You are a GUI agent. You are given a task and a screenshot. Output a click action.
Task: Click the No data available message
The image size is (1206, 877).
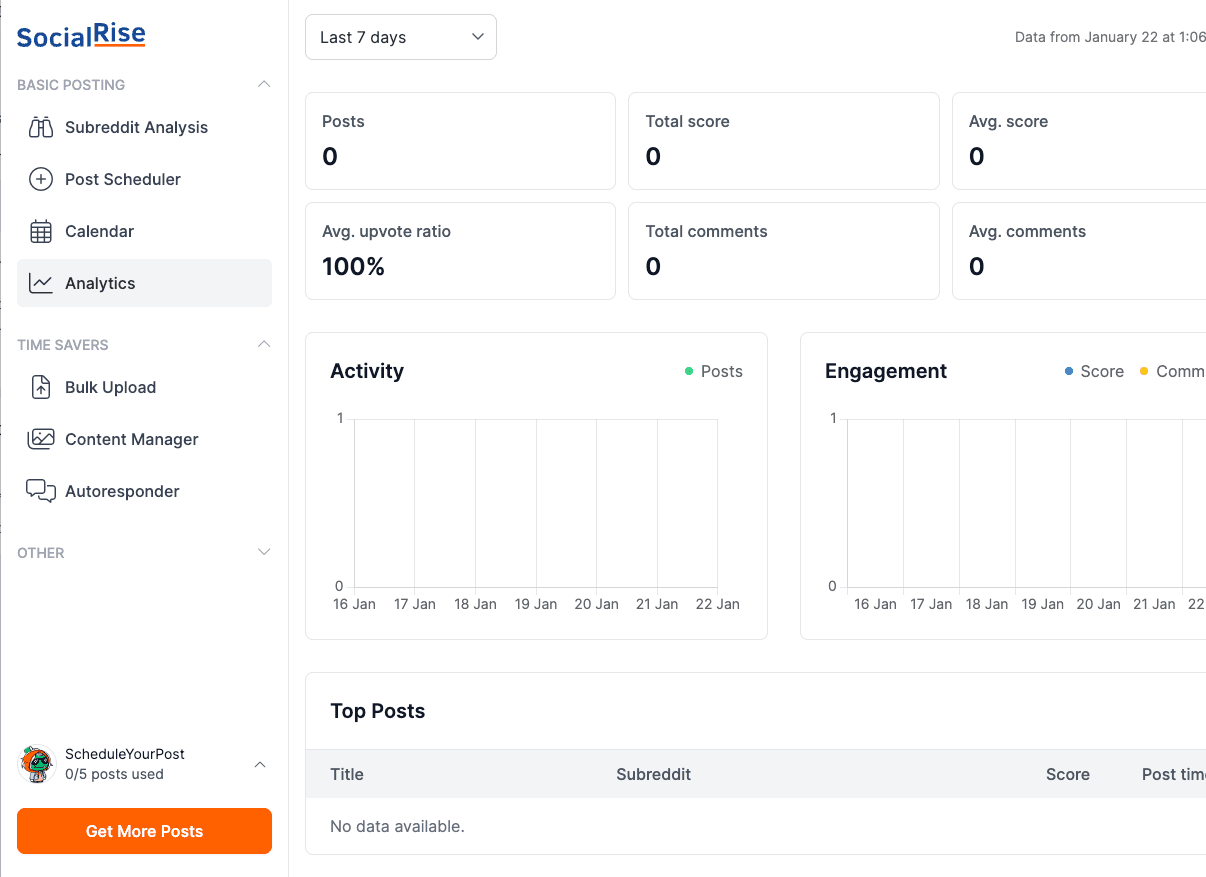pos(397,826)
